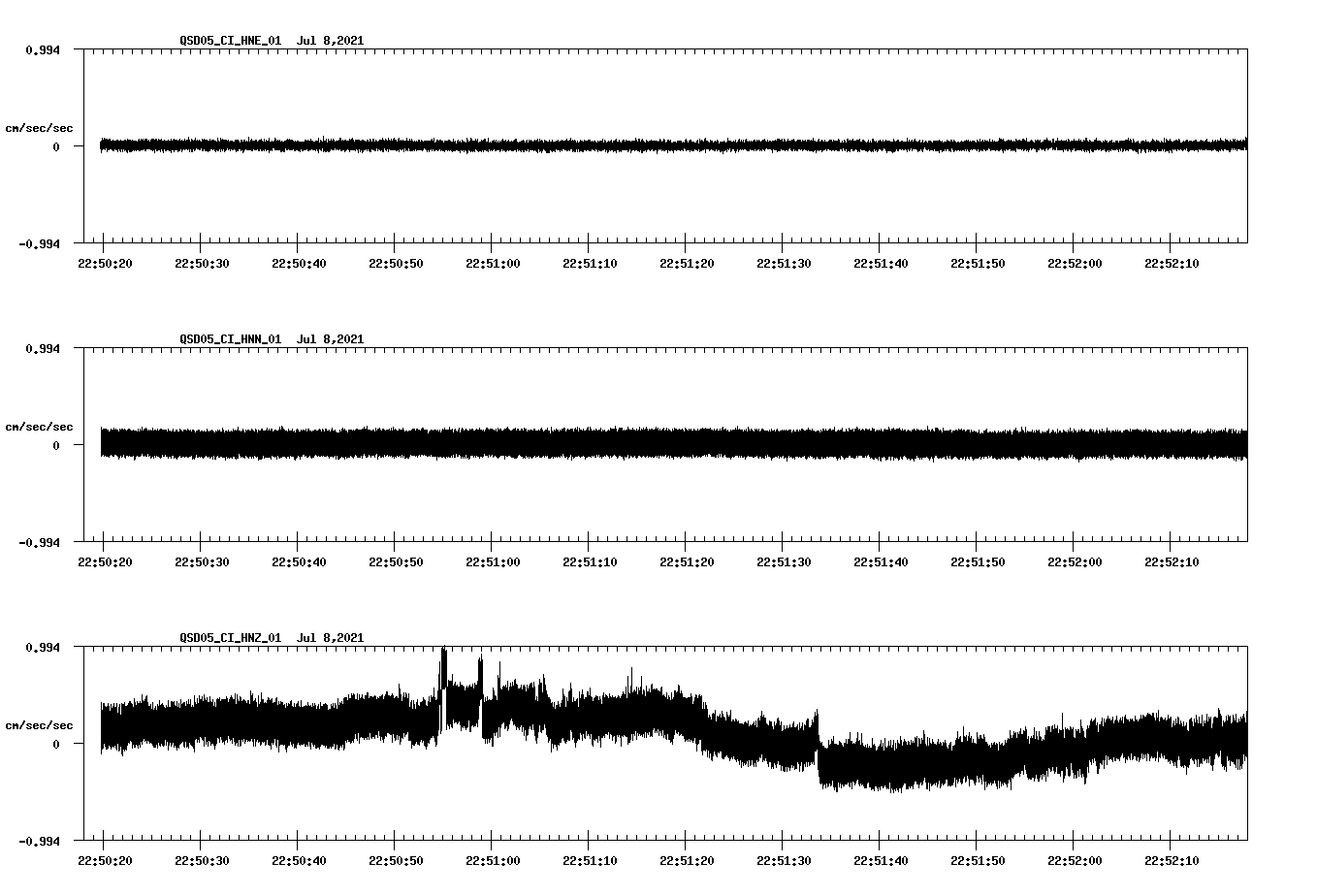Click the HNN plot's 22:51:20 time label

tap(686, 562)
